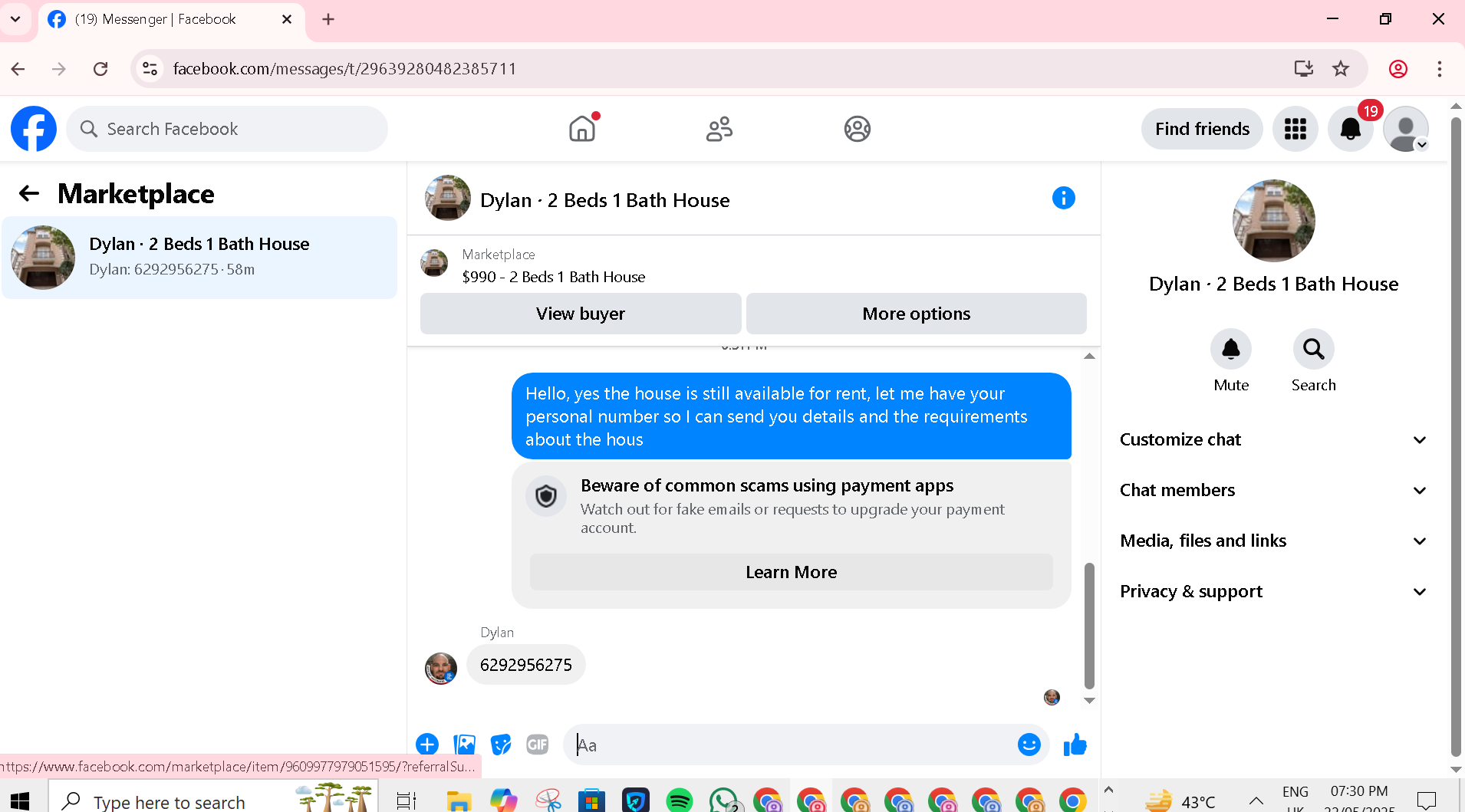Image resolution: width=1465 pixels, height=812 pixels.
Task: Open a new Chrome tab
Action: [x=328, y=19]
